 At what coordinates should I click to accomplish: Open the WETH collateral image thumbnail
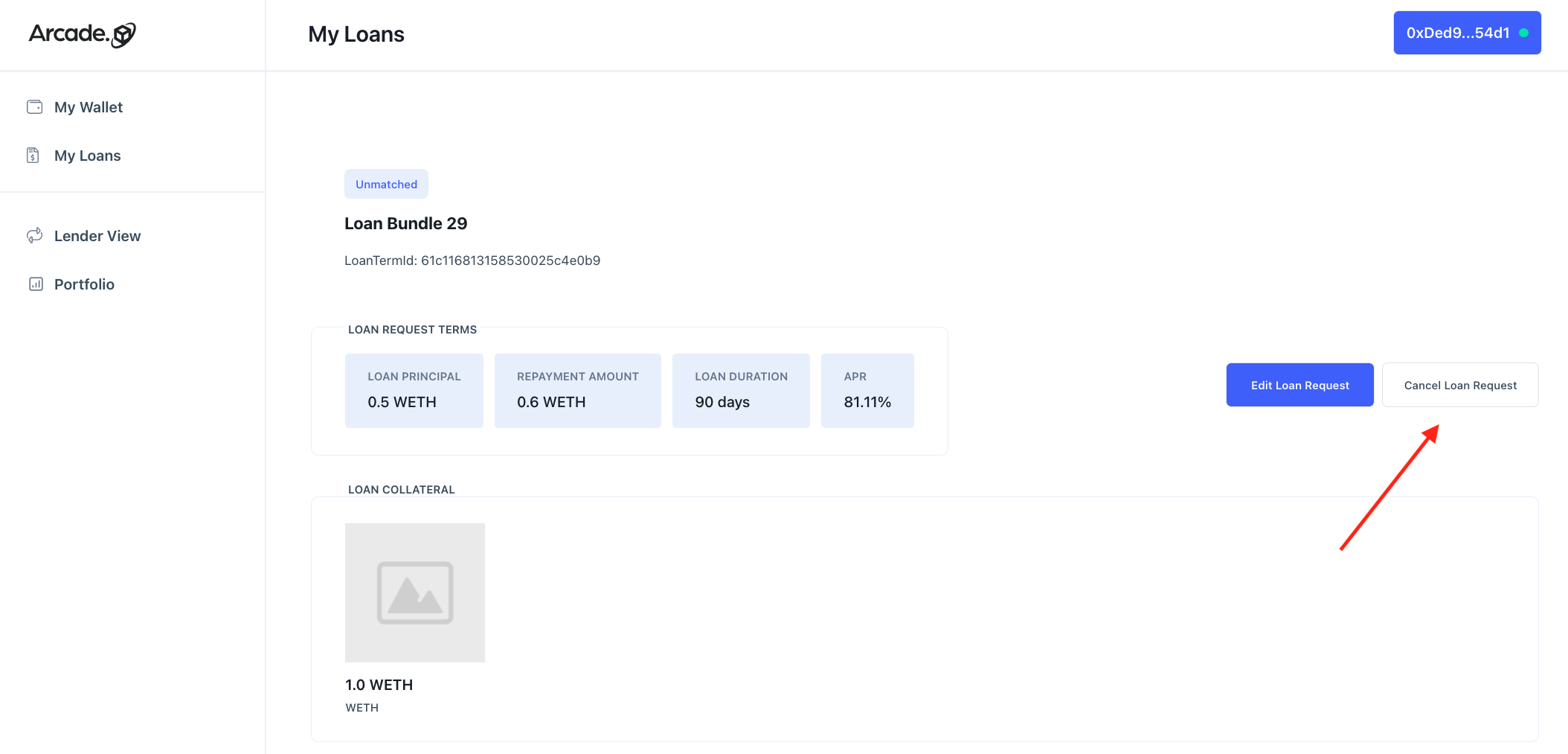coord(415,592)
